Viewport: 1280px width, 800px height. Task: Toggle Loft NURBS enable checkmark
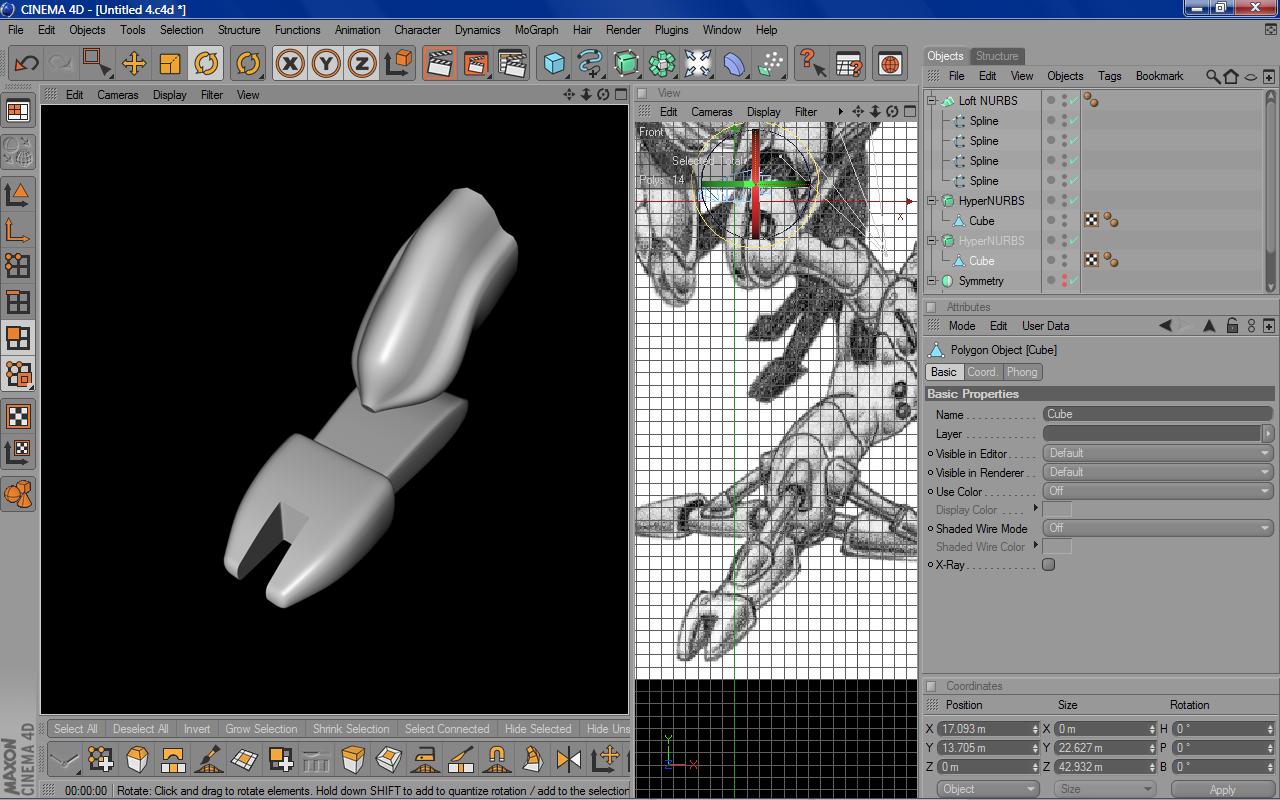[x=1073, y=101]
